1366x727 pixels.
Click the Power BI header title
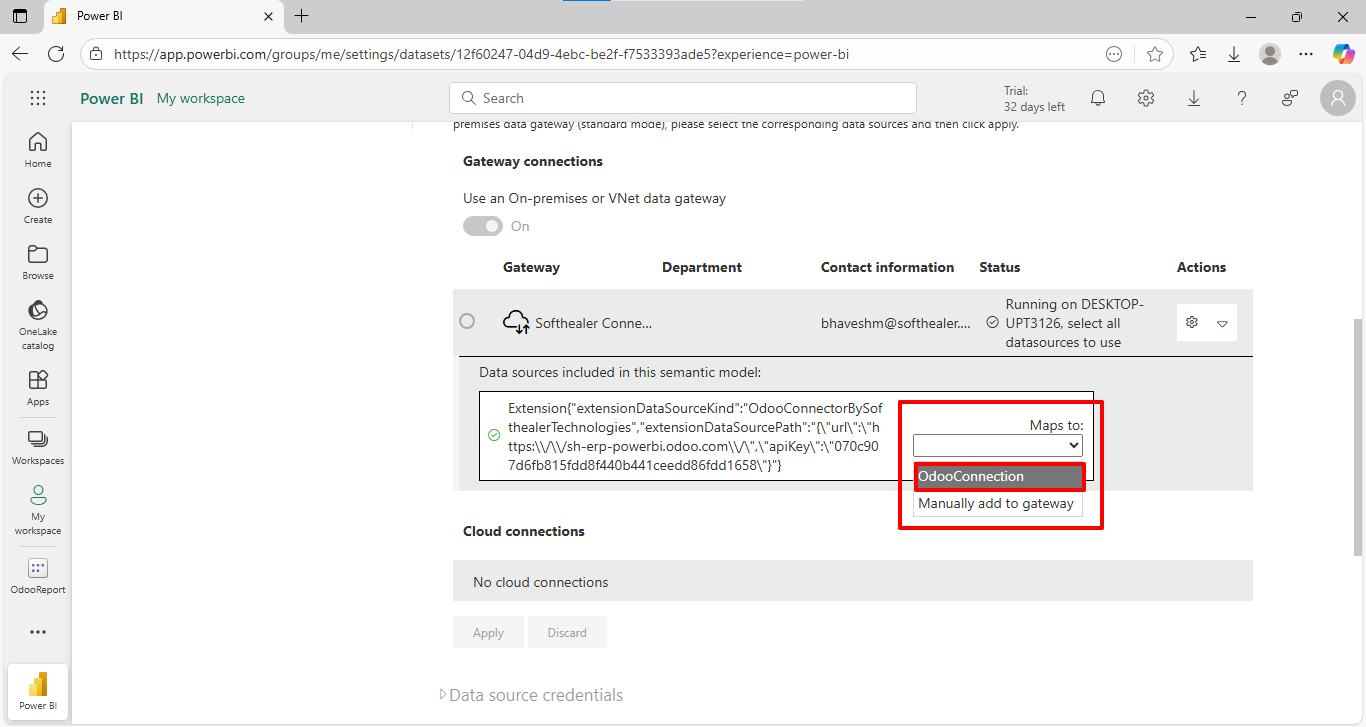tap(111, 98)
